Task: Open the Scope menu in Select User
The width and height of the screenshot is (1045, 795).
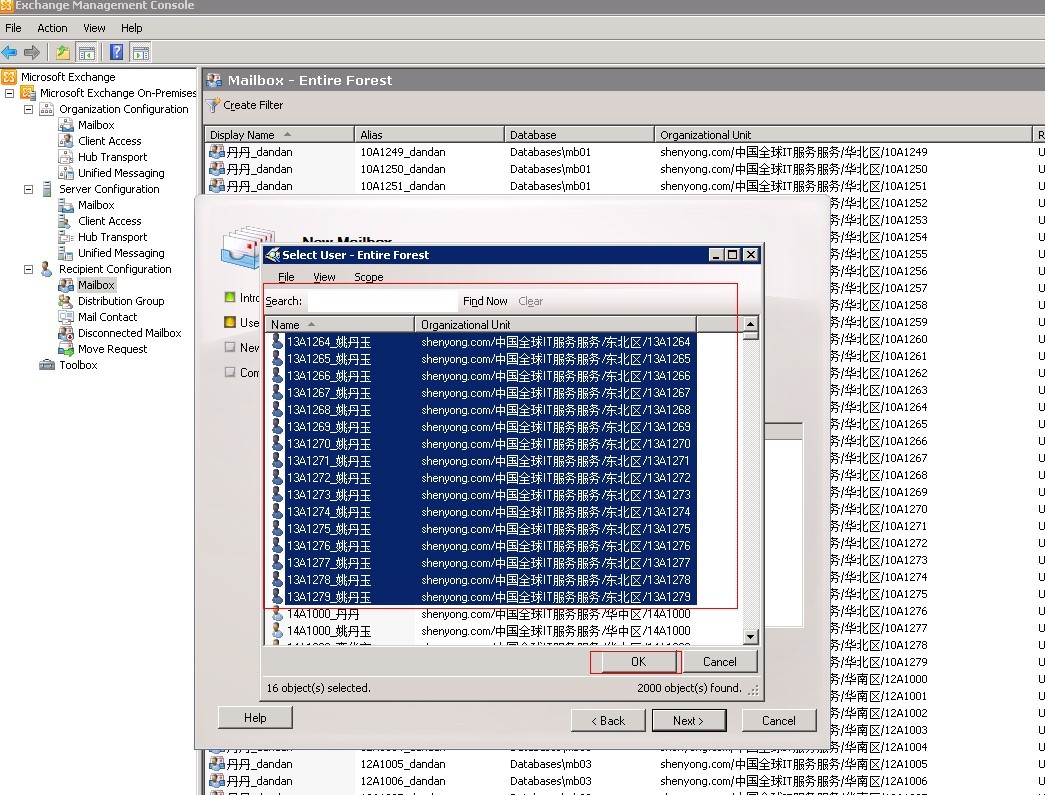Action: click(x=369, y=277)
